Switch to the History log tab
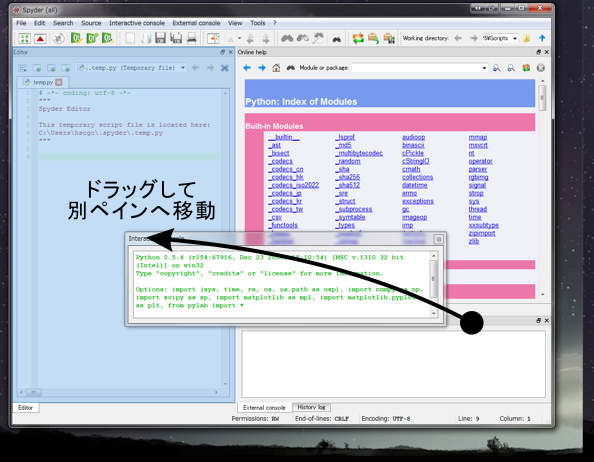Viewport: 594px width, 462px height. 311,407
